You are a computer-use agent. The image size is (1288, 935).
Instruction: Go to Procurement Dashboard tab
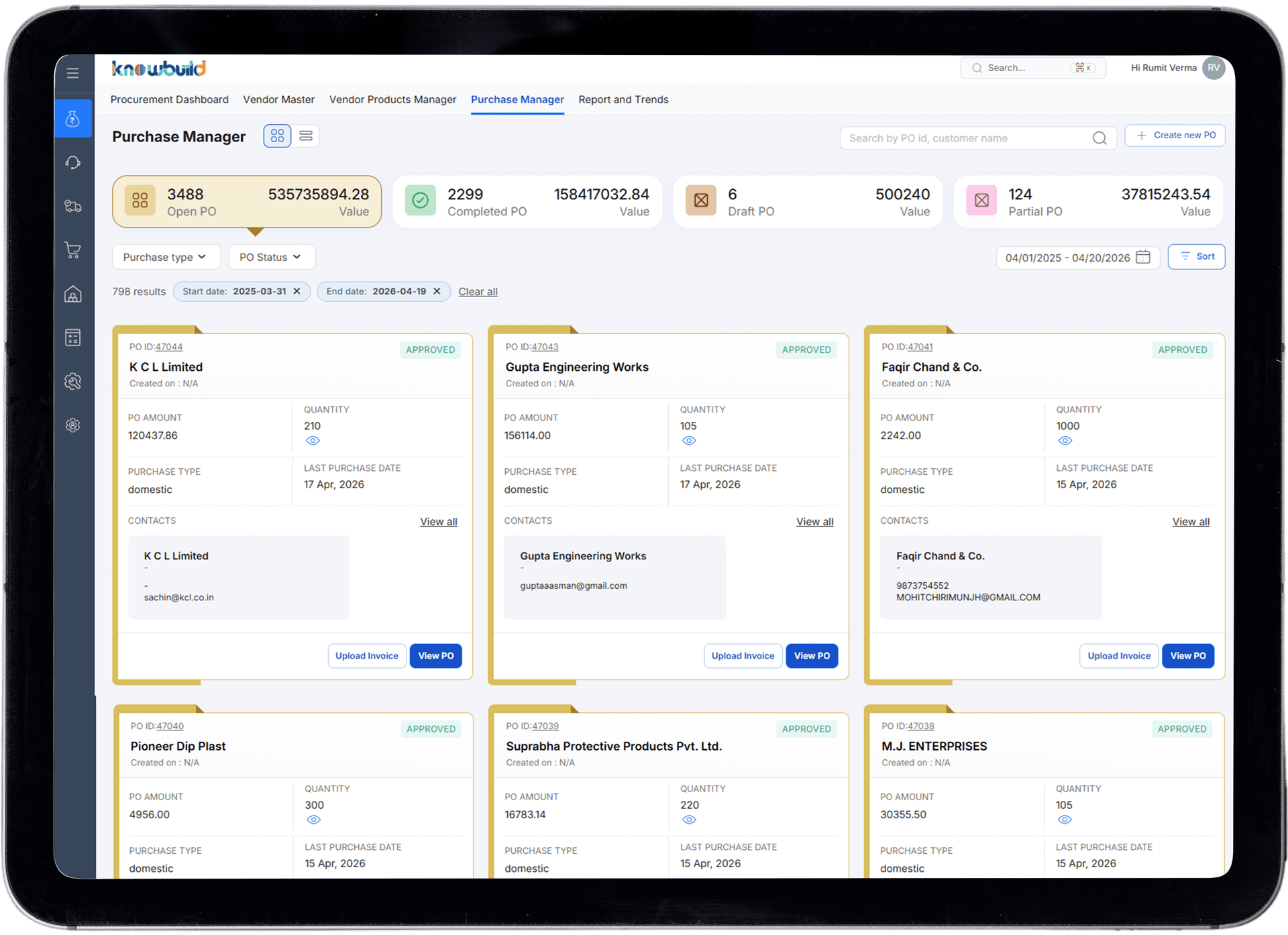click(169, 99)
